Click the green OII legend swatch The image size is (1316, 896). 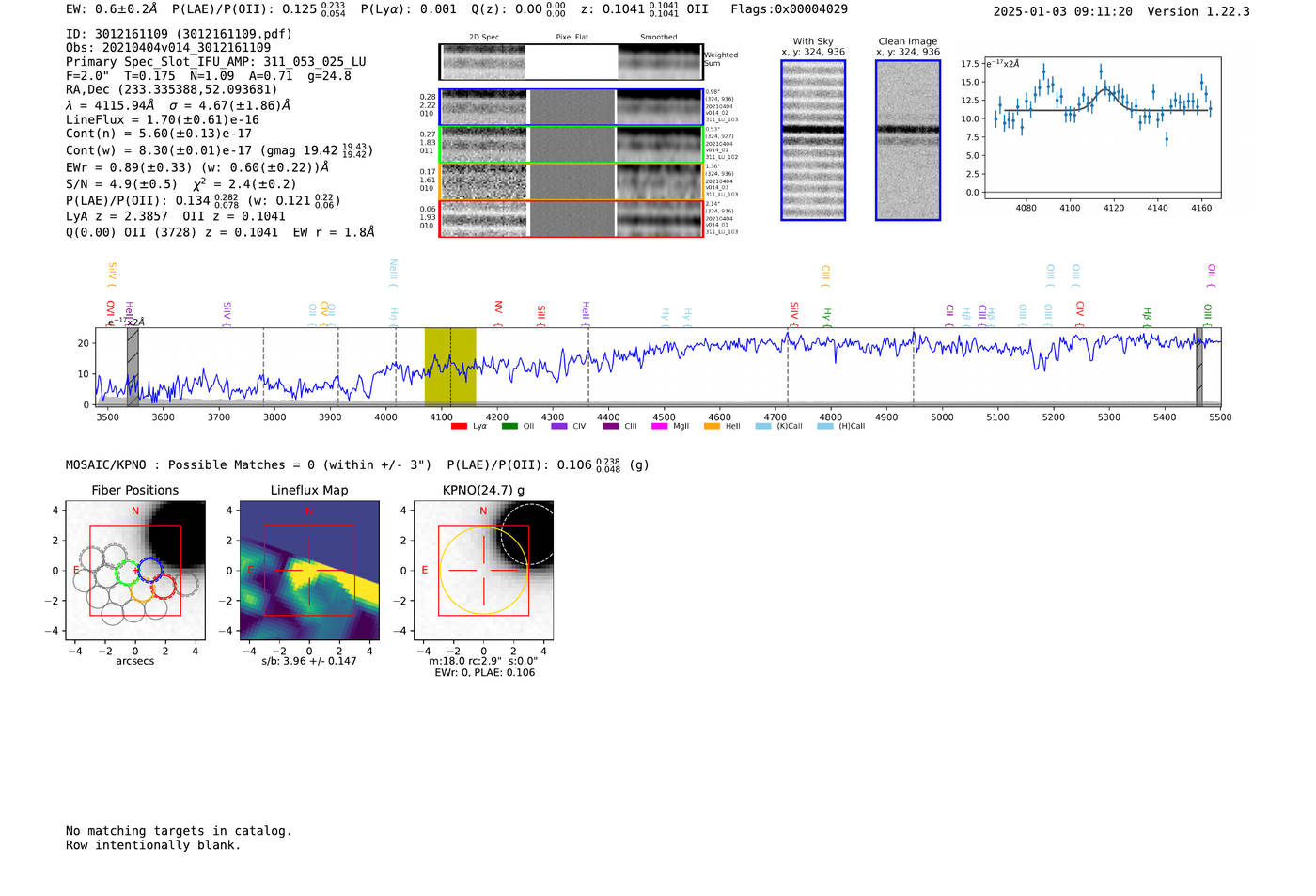coord(509,427)
